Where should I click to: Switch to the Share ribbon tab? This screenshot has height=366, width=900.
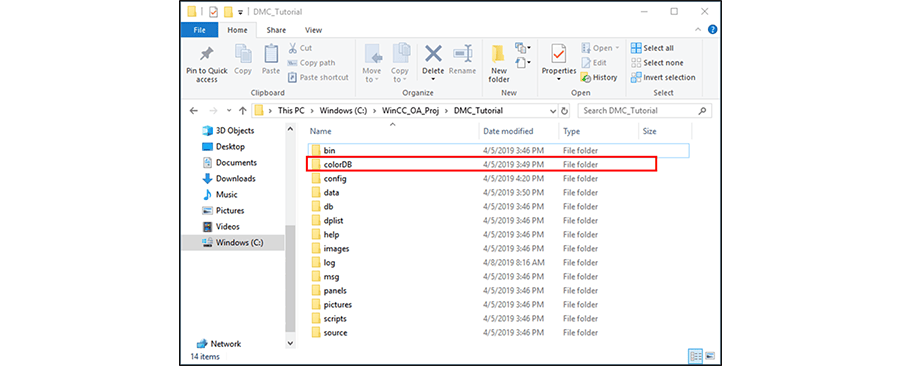(276, 30)
